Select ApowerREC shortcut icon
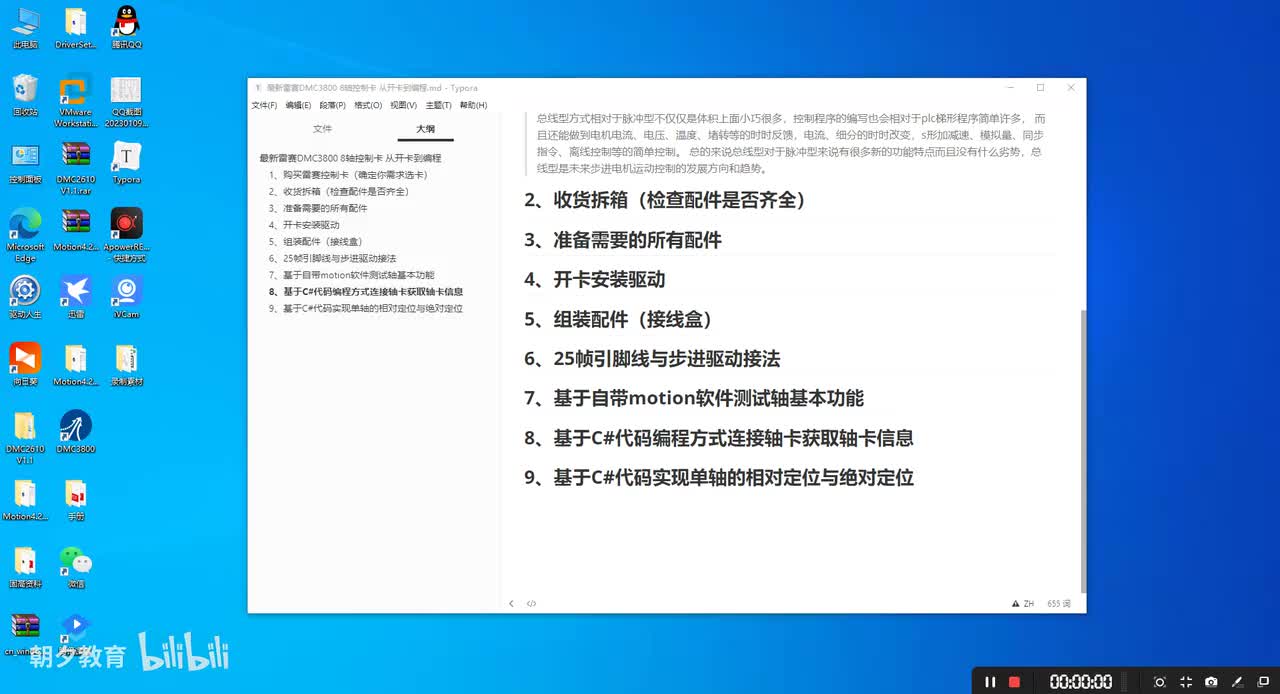Screen dimensions: 1280x694 point(127,236)
